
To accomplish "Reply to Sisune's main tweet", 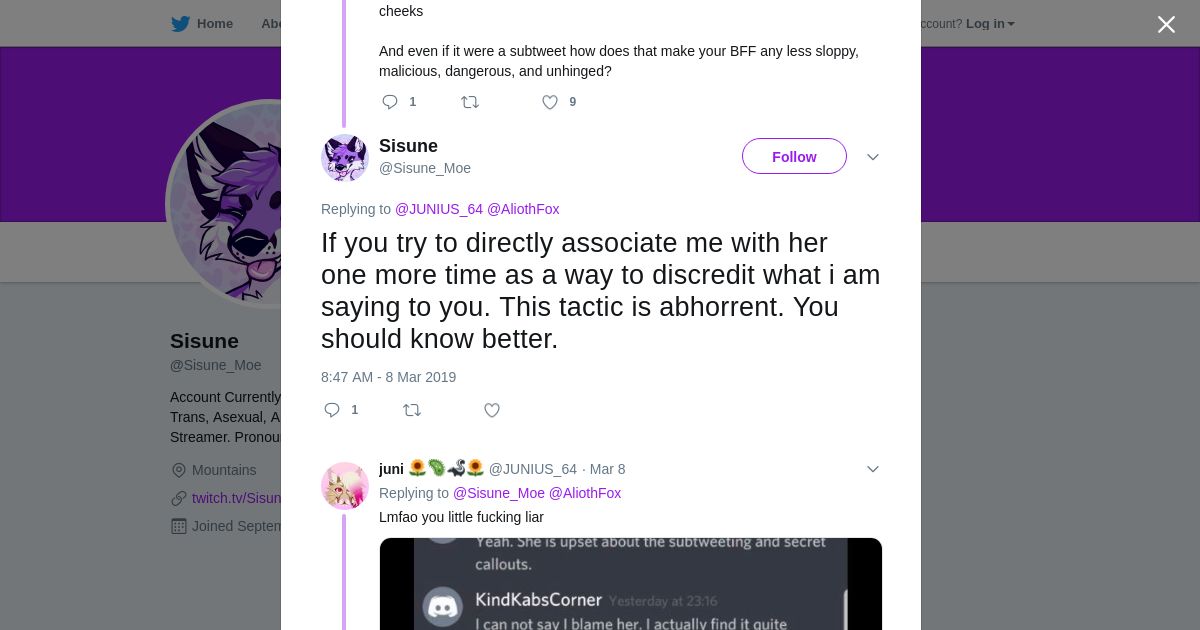I will [333, 410].
